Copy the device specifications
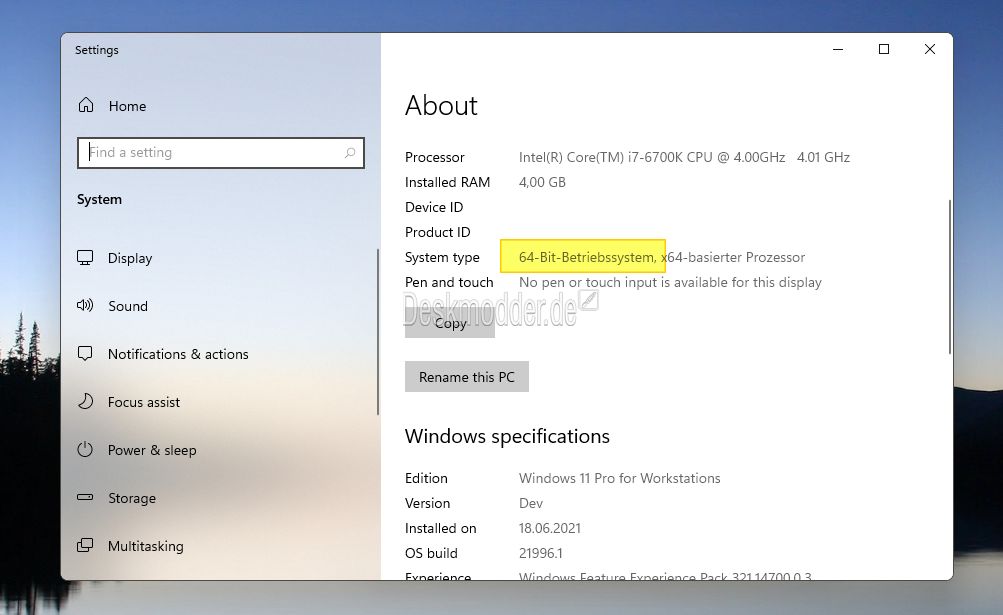The width and height of the screenshot is (1003, 615). click(450, 323)
